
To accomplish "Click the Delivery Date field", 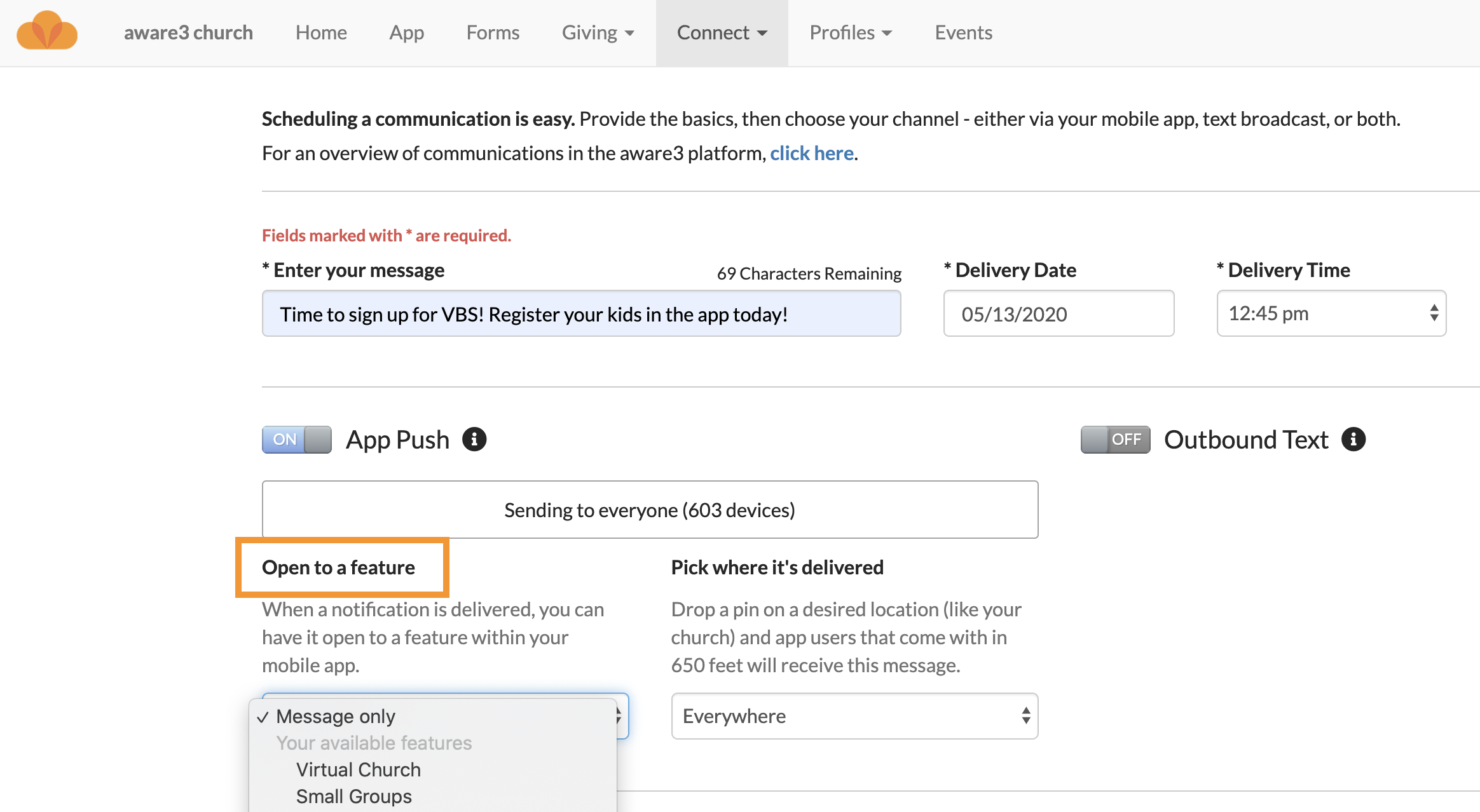I will coord(1058,313).
